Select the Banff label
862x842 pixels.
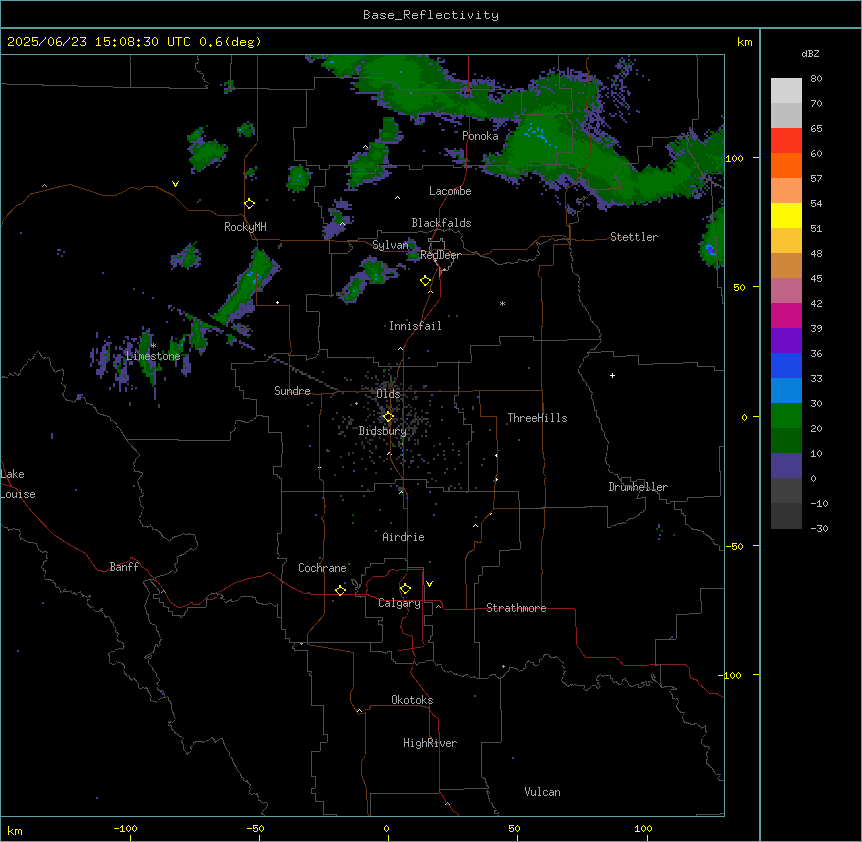point(124,567)
